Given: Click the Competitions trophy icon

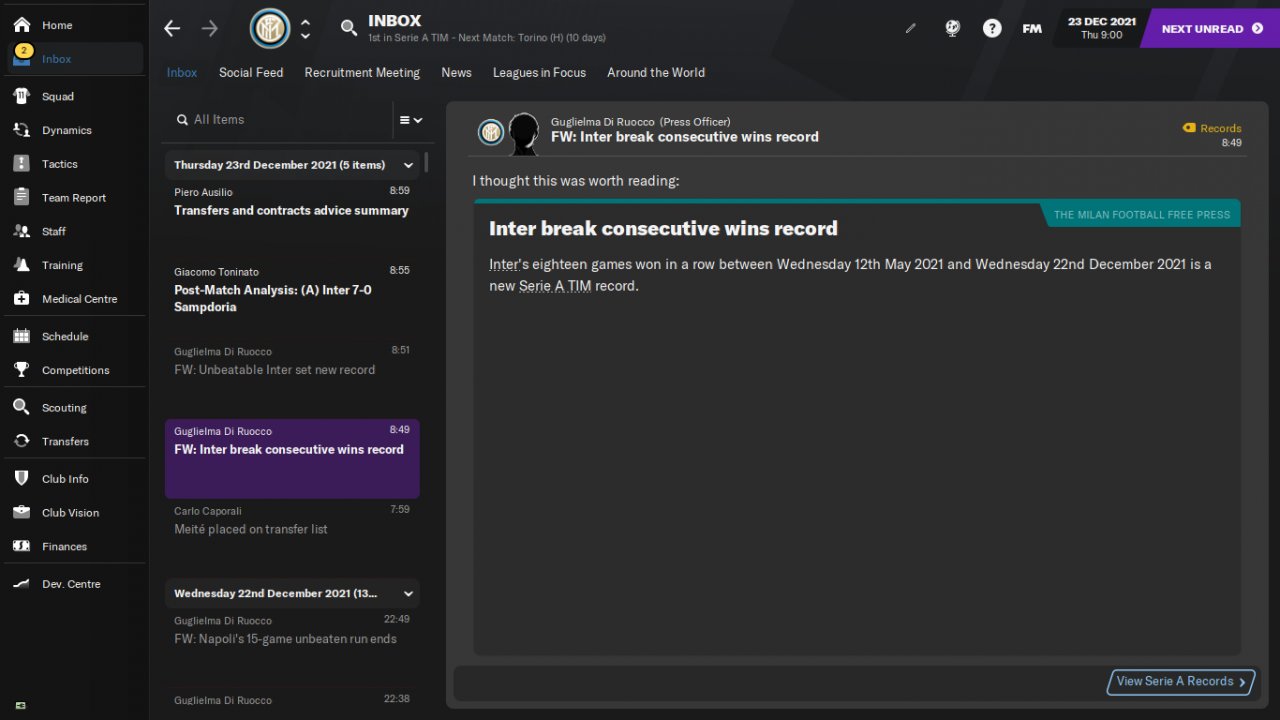Looking at the screenshot, I should [22, 370].
